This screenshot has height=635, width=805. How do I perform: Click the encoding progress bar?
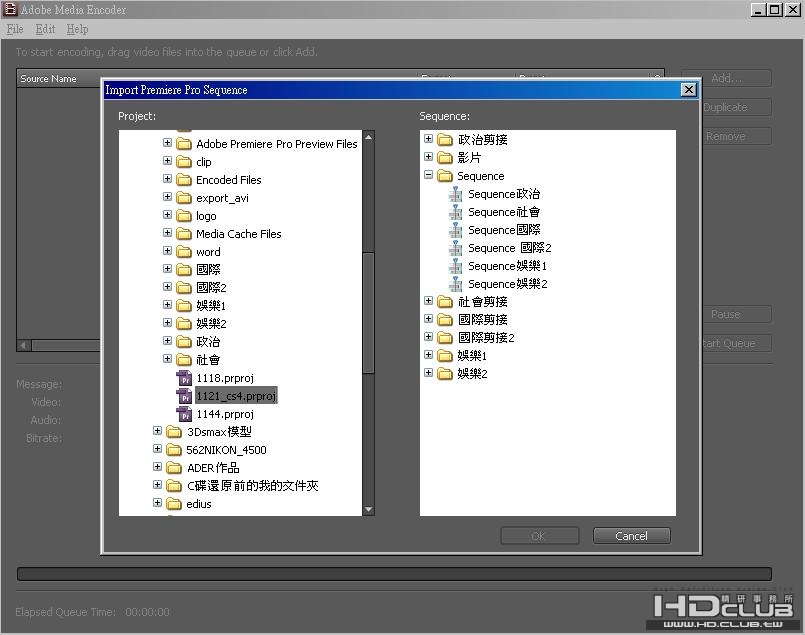tap(394, 574)
